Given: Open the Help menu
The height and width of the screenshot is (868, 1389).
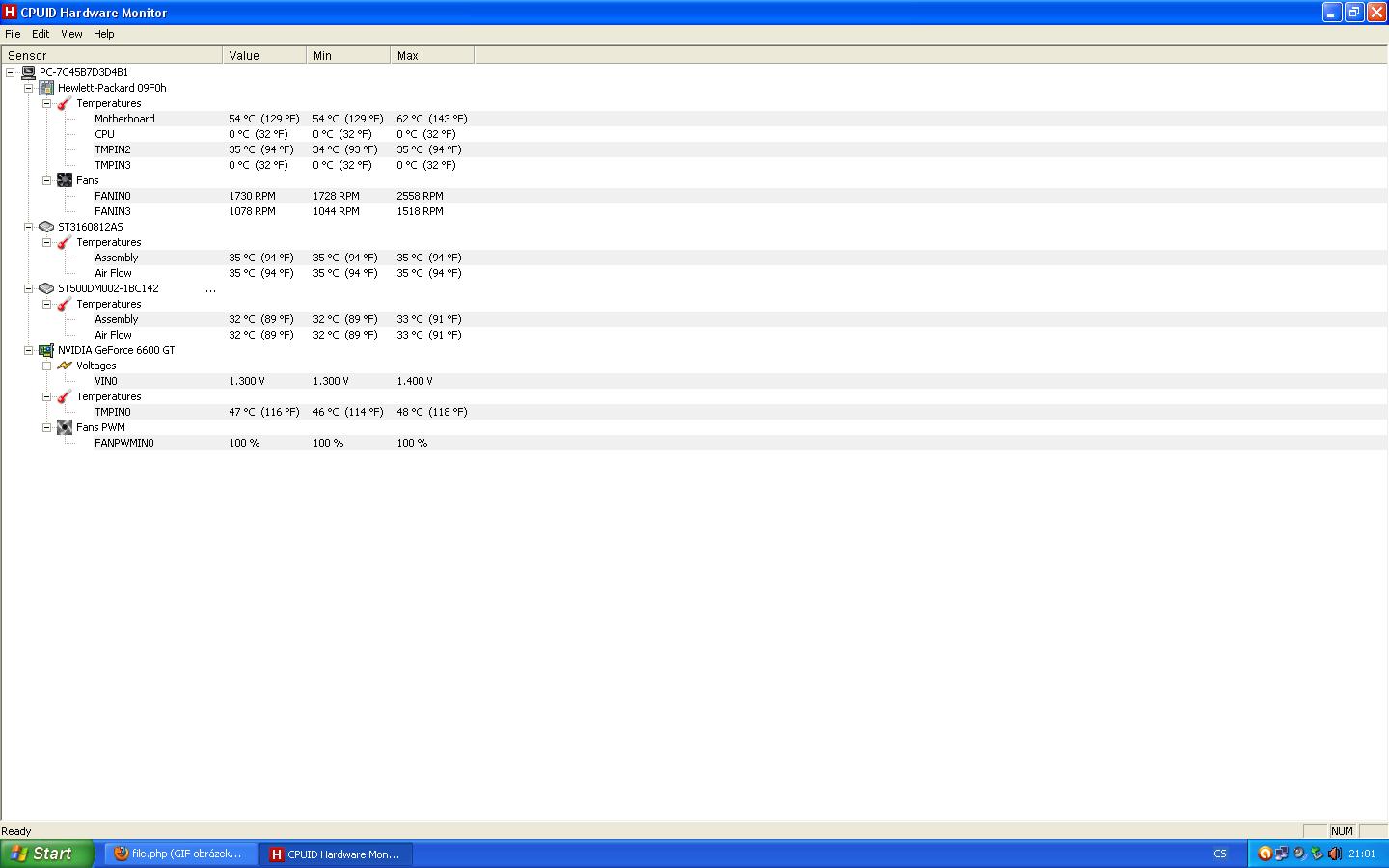Looking at the screenshot, I should [104, 34].
